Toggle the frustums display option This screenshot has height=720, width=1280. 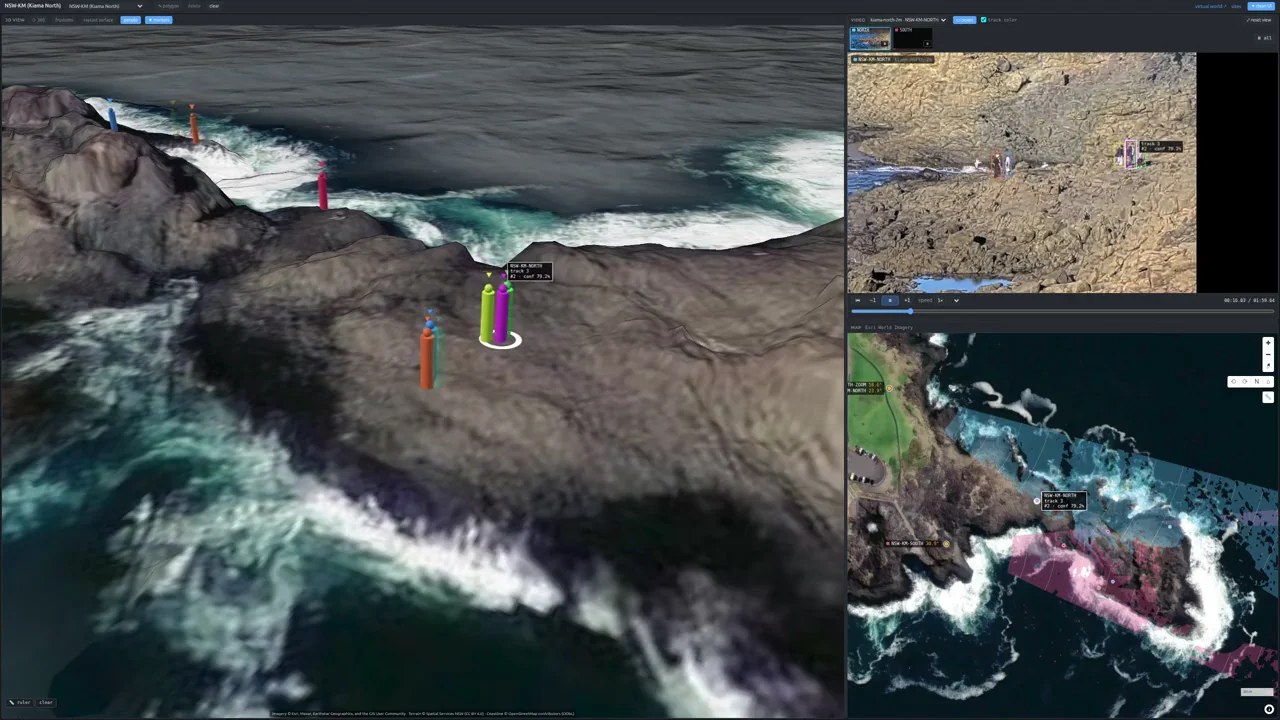(64, 20)
